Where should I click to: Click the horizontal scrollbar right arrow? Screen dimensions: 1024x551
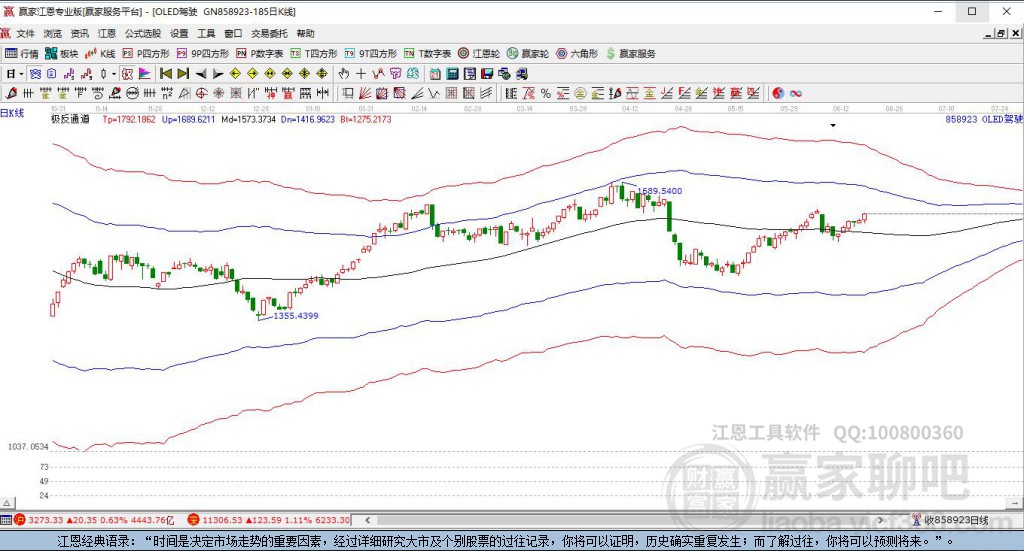pos(881,520)
